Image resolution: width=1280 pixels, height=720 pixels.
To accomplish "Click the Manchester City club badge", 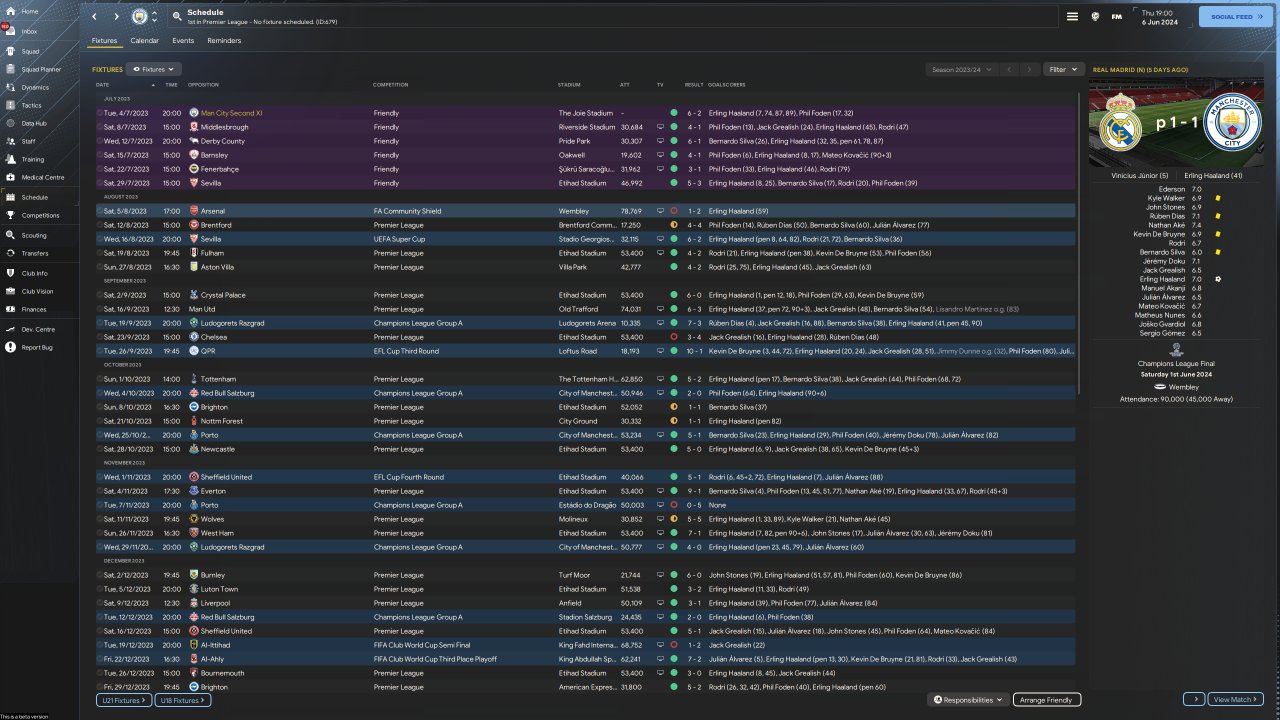I will pos(140,17).
